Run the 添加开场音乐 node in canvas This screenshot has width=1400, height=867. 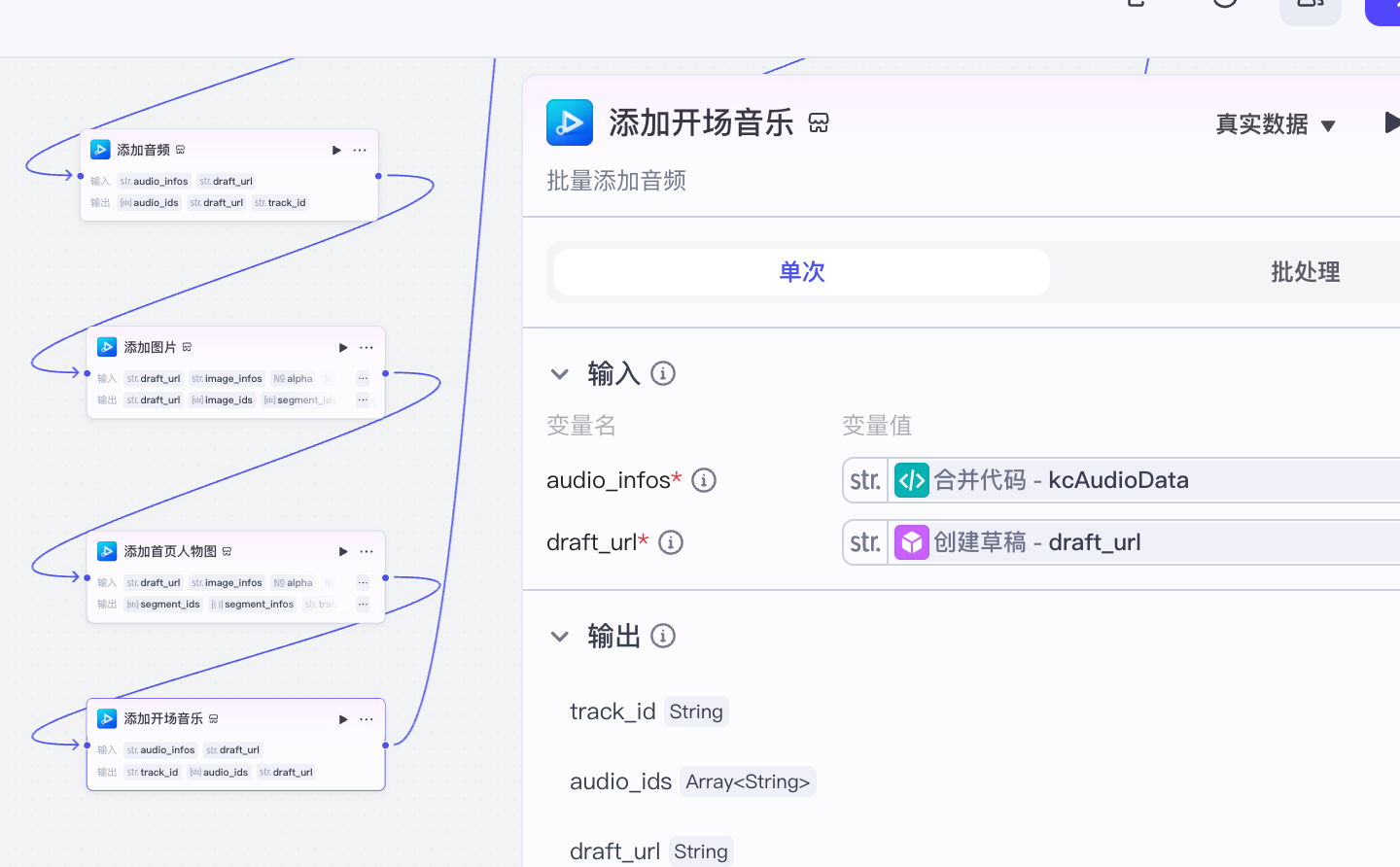click(x=343, y=719)
